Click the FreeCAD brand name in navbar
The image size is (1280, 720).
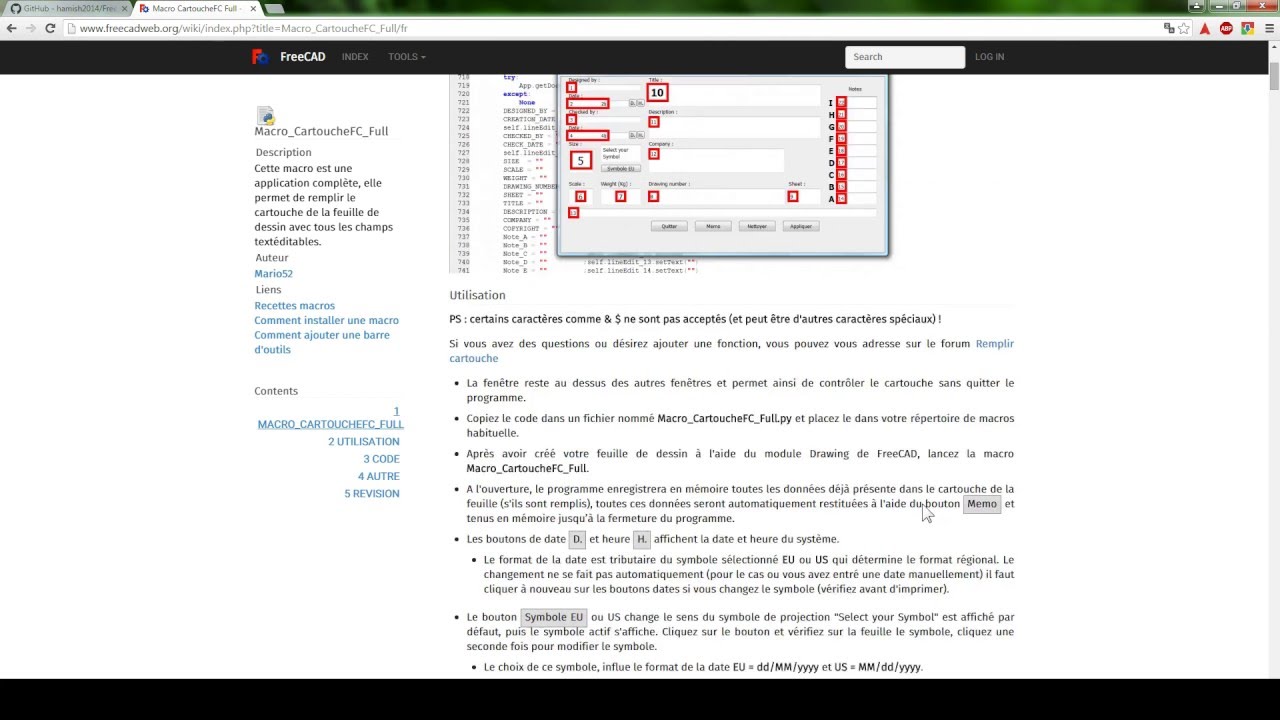[x=302, y=57]
